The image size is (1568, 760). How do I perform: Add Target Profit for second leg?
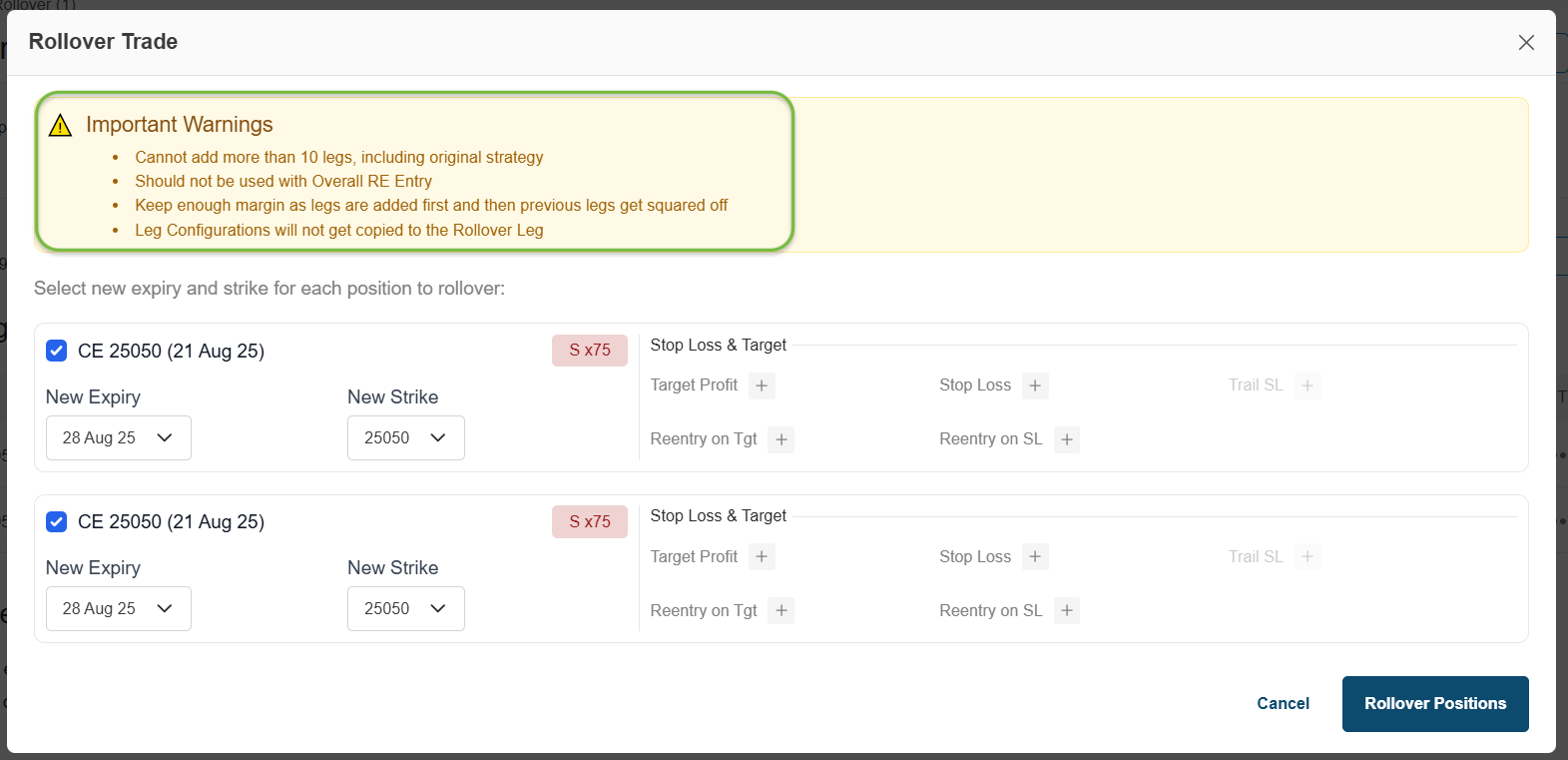pyautogui.click(x=762, y=556)
